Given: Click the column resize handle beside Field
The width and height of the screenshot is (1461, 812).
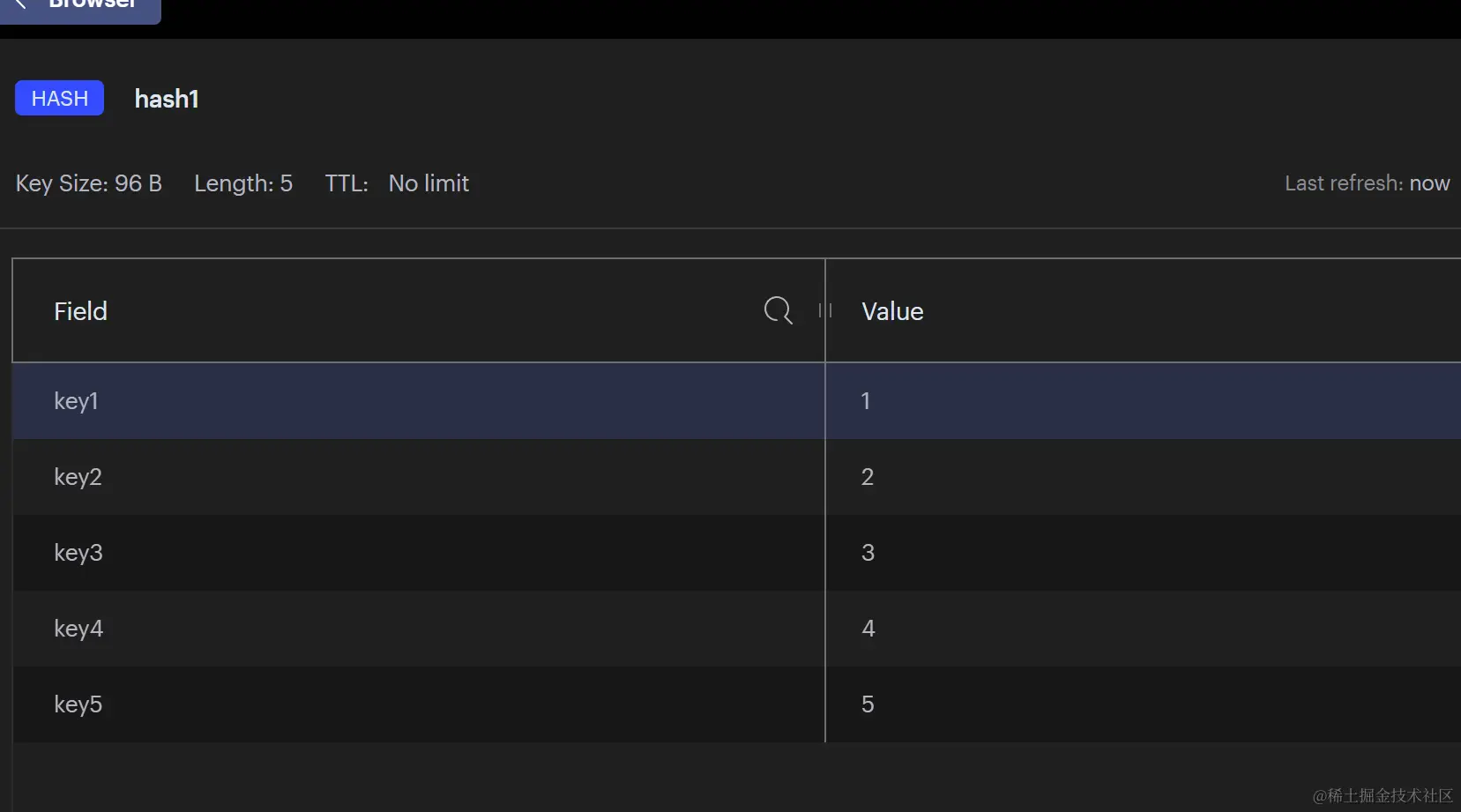Looking at the screenshot, I should tap(825, 310).
